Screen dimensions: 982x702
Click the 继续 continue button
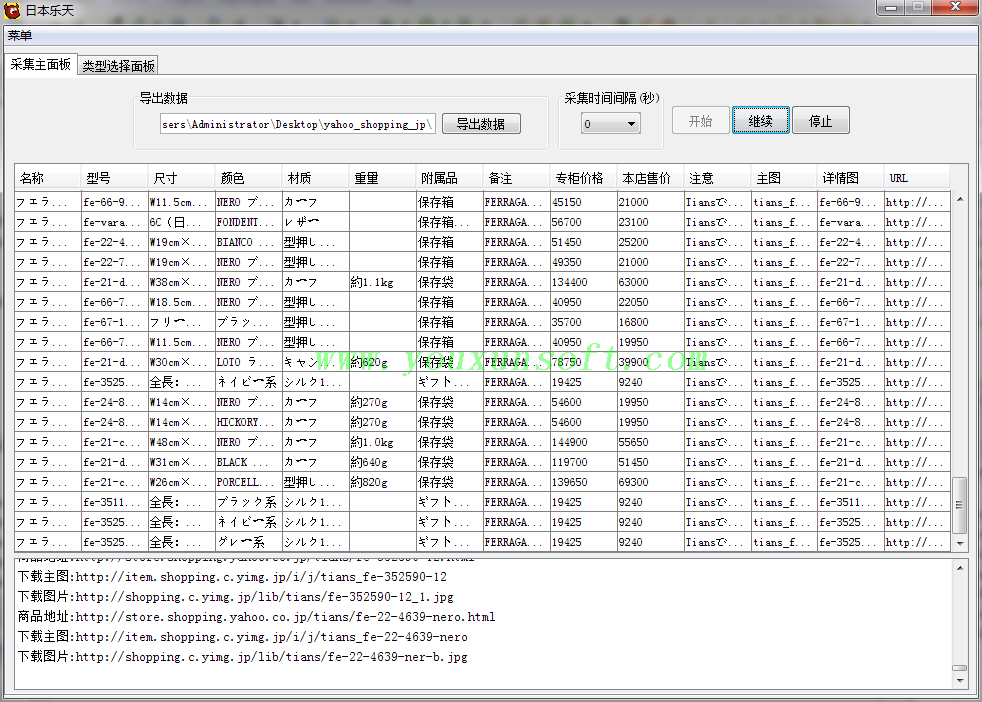[x=760, y=121]
